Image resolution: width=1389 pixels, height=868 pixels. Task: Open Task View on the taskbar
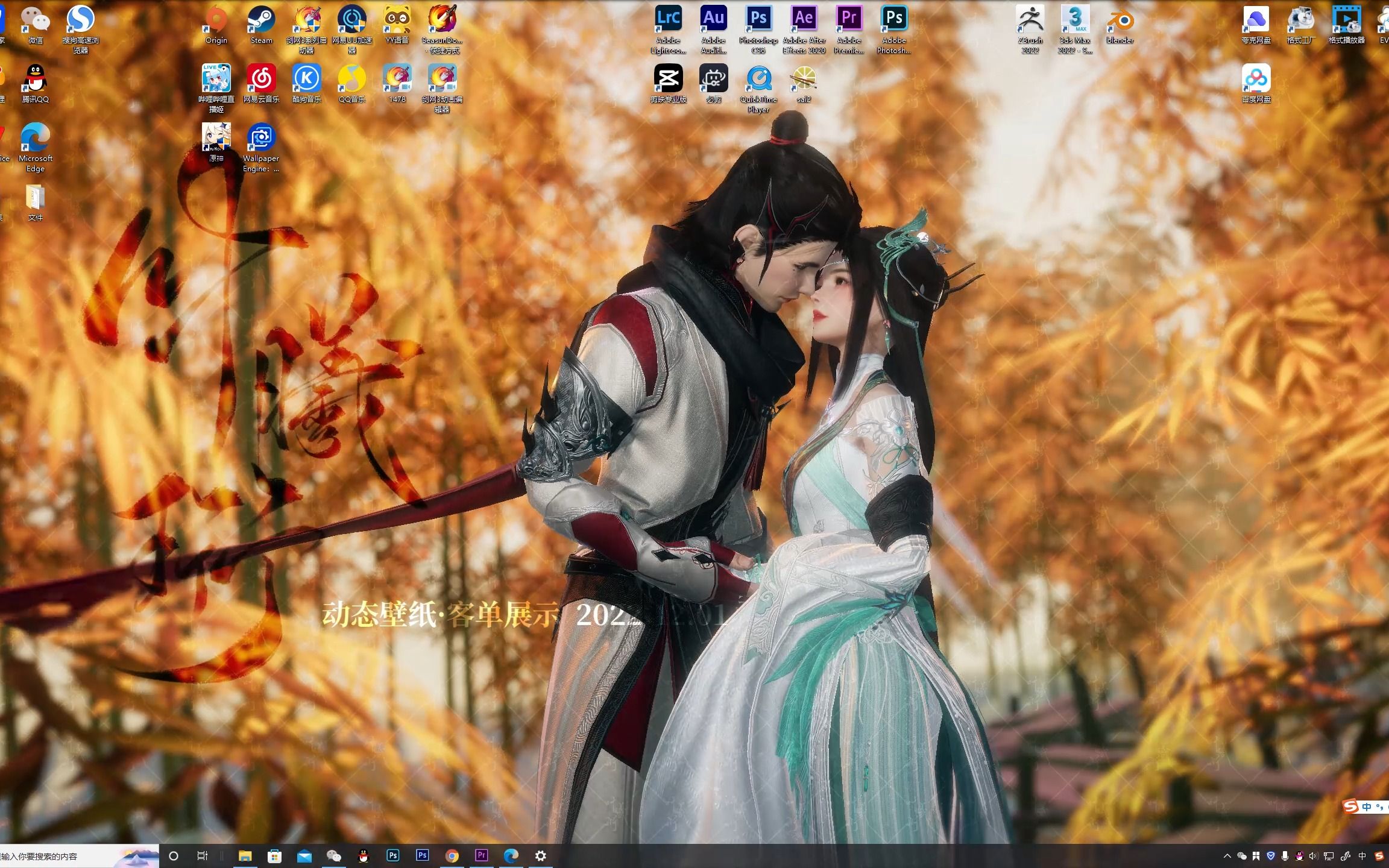tap(203, 856)
